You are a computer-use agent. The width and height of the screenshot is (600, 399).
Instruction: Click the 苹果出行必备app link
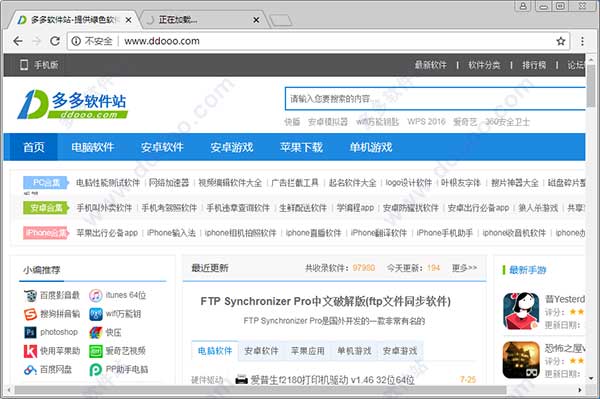point(107,233)
